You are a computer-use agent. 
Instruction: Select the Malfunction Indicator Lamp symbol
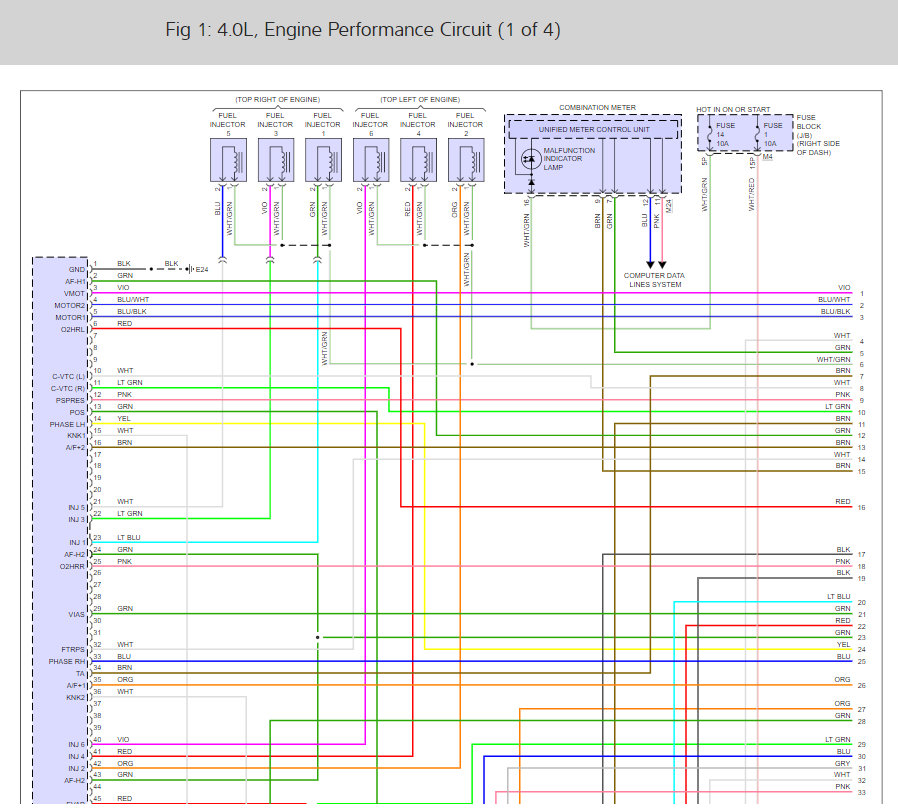pyautogui.click(x=531, y=159)
